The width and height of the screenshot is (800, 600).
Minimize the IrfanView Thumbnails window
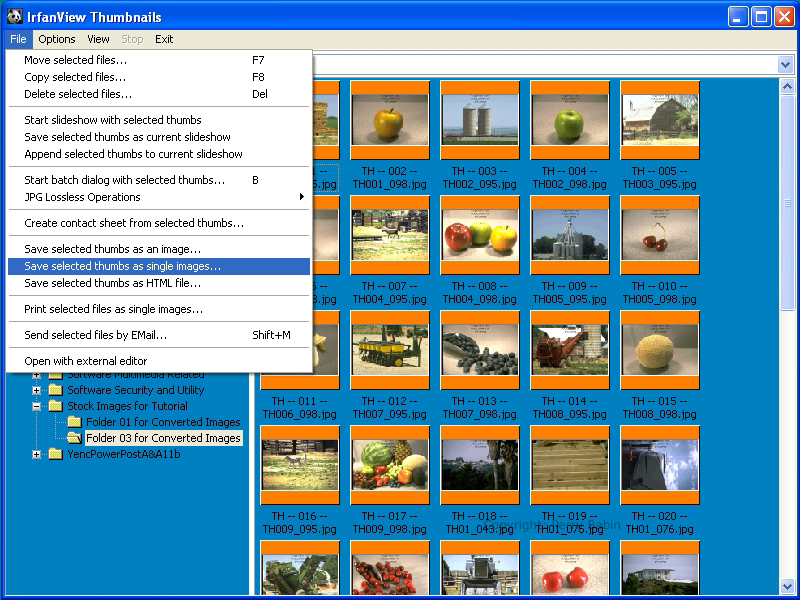[737, 17]
